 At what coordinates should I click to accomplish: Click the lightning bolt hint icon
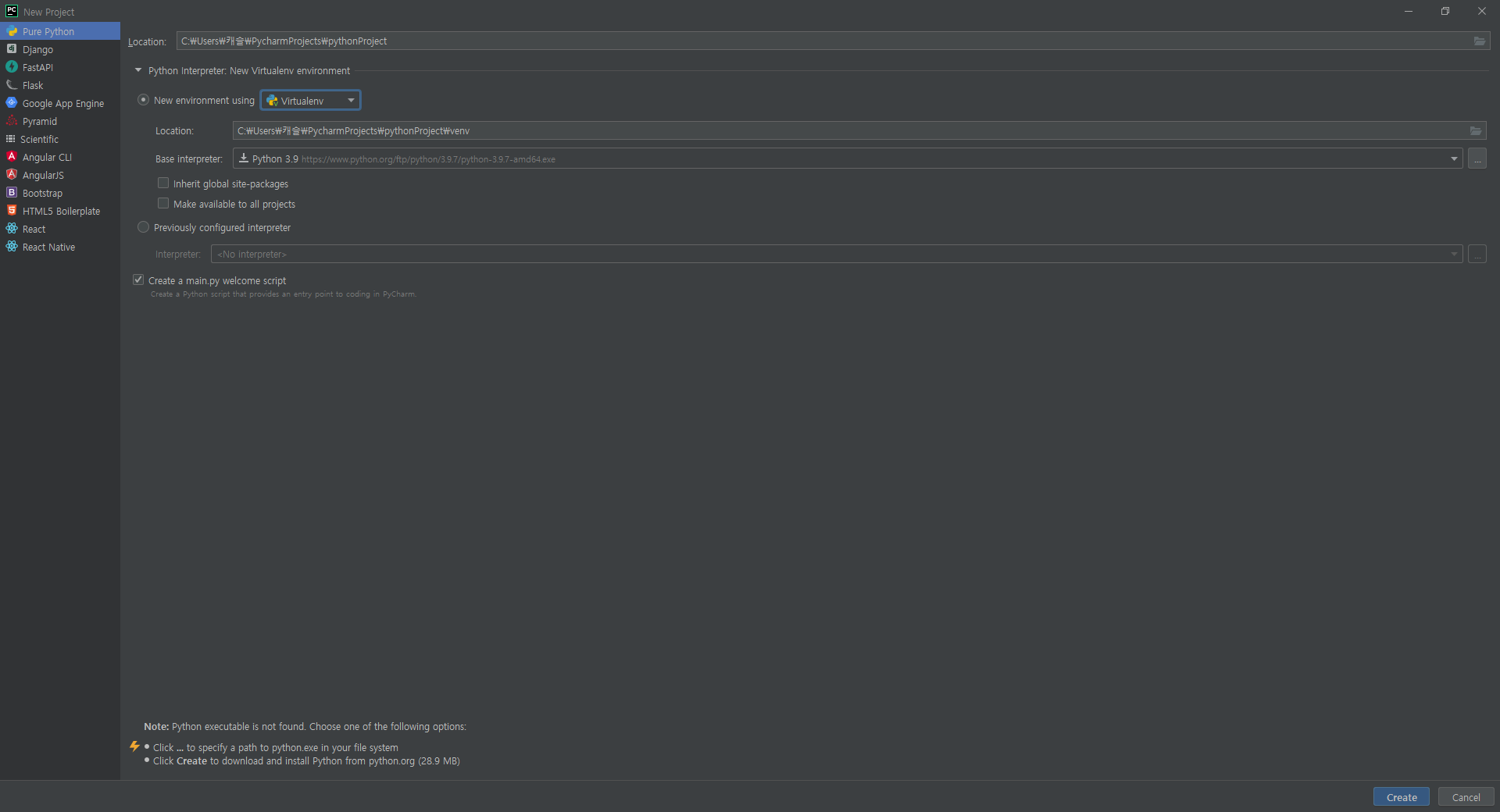134,746
